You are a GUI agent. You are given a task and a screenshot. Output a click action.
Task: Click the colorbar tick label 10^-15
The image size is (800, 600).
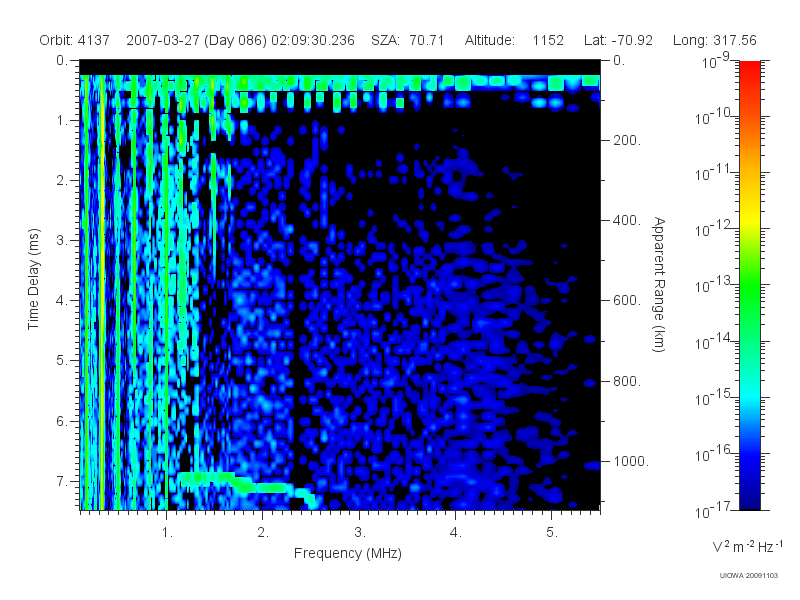point(715,397)
